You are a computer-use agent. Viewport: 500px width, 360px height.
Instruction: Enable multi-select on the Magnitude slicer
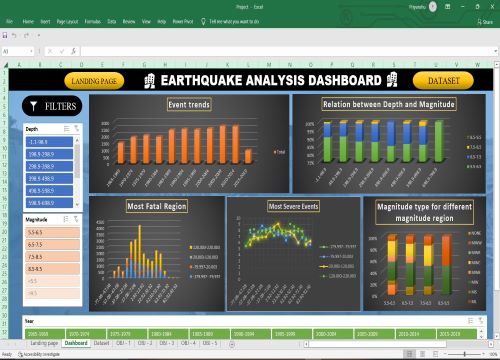[66, 219]
